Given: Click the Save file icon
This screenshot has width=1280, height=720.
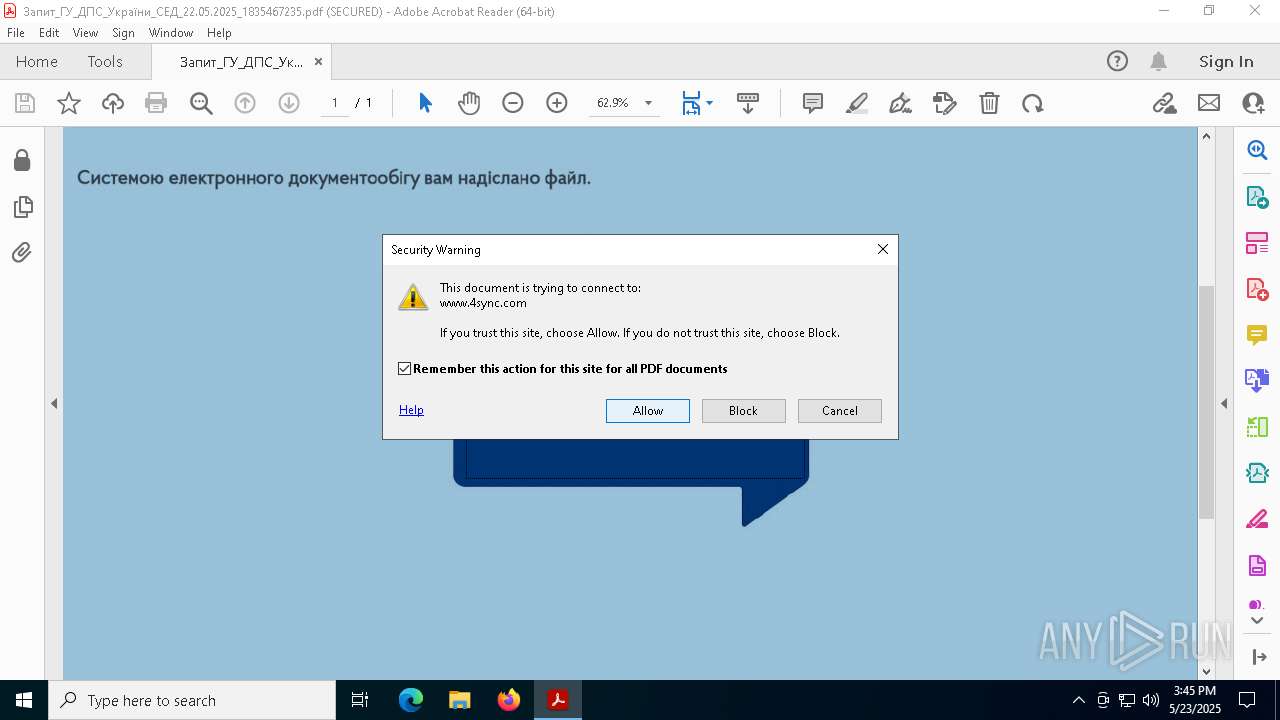Looking at the screenshot, I should [25, 103].
